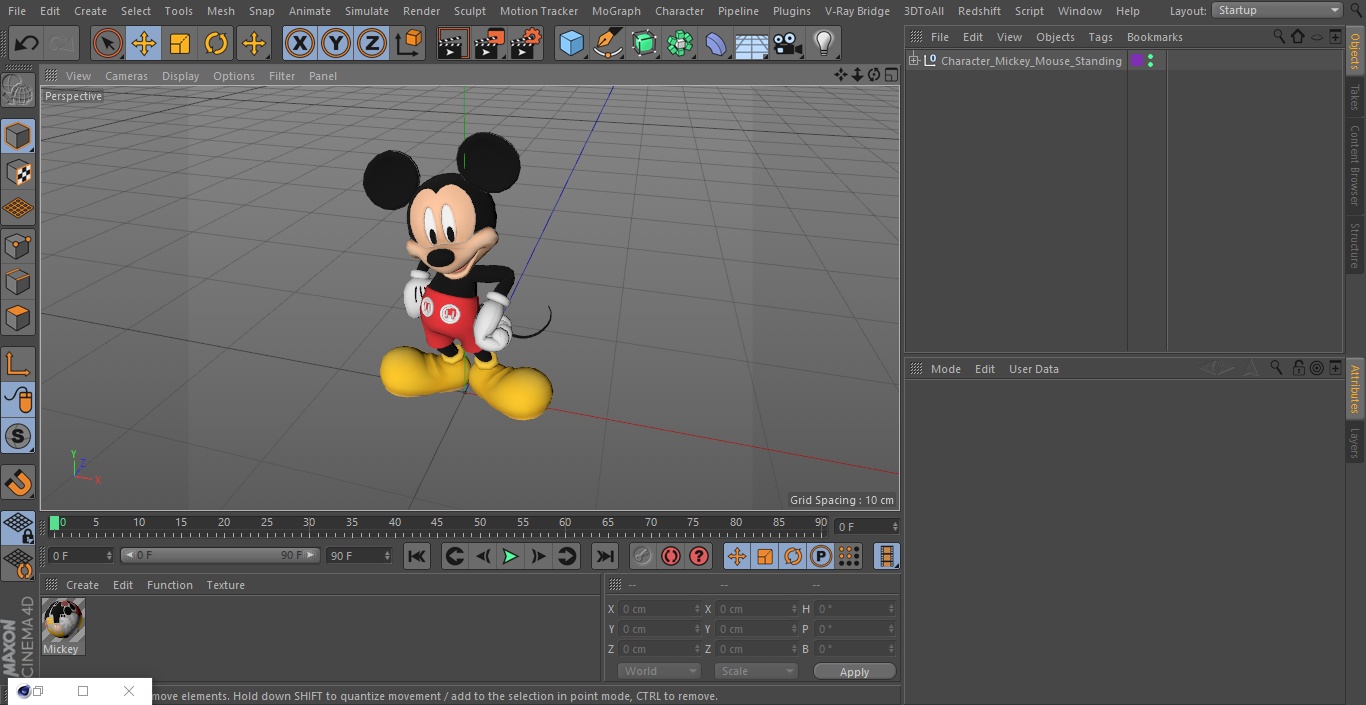Open MoGraph cloner array icon
The image size is (1366, 705).
pyautogui.click(x=680, y=43)
